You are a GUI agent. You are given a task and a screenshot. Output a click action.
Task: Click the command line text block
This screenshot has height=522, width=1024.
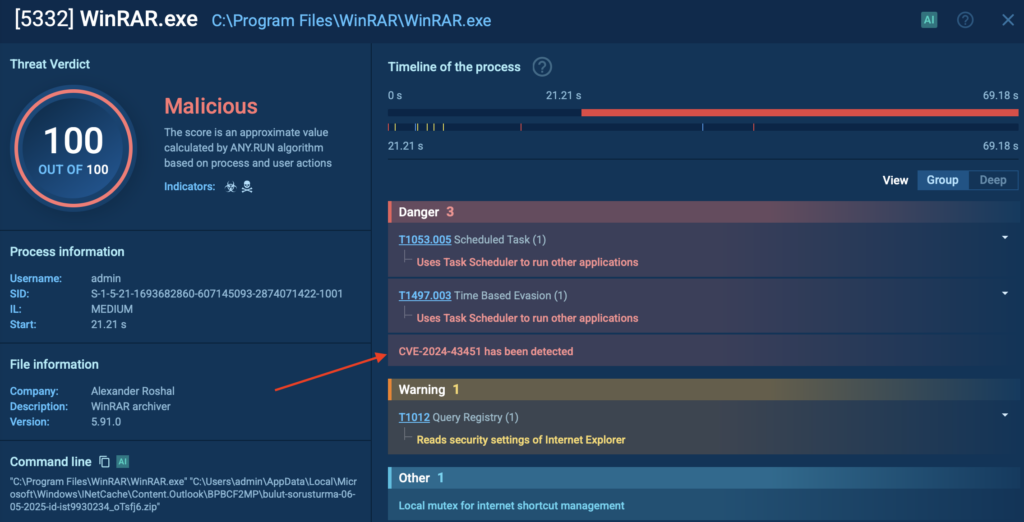tap(183, 494)
